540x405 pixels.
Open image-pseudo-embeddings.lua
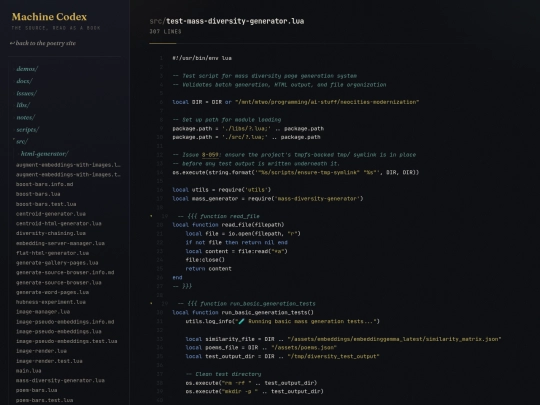[x=59, y=331]
